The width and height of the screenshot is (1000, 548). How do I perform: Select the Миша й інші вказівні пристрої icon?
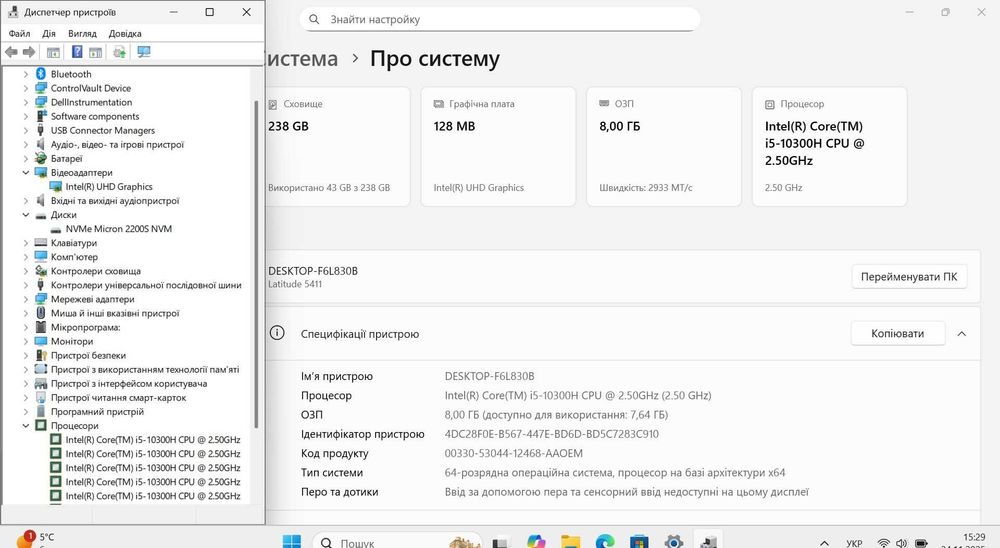[x=41, y=313]
